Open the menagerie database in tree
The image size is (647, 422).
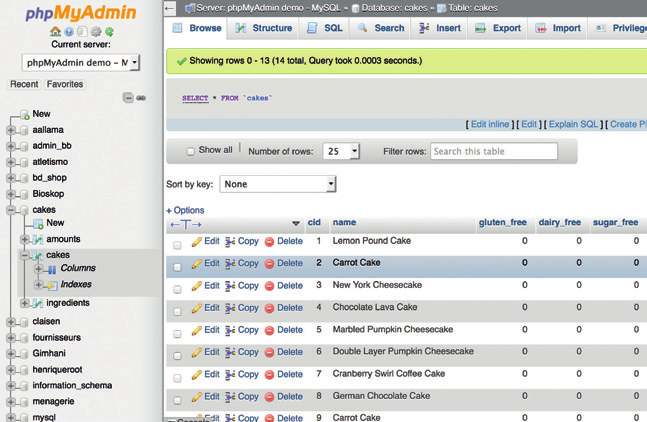53,401
